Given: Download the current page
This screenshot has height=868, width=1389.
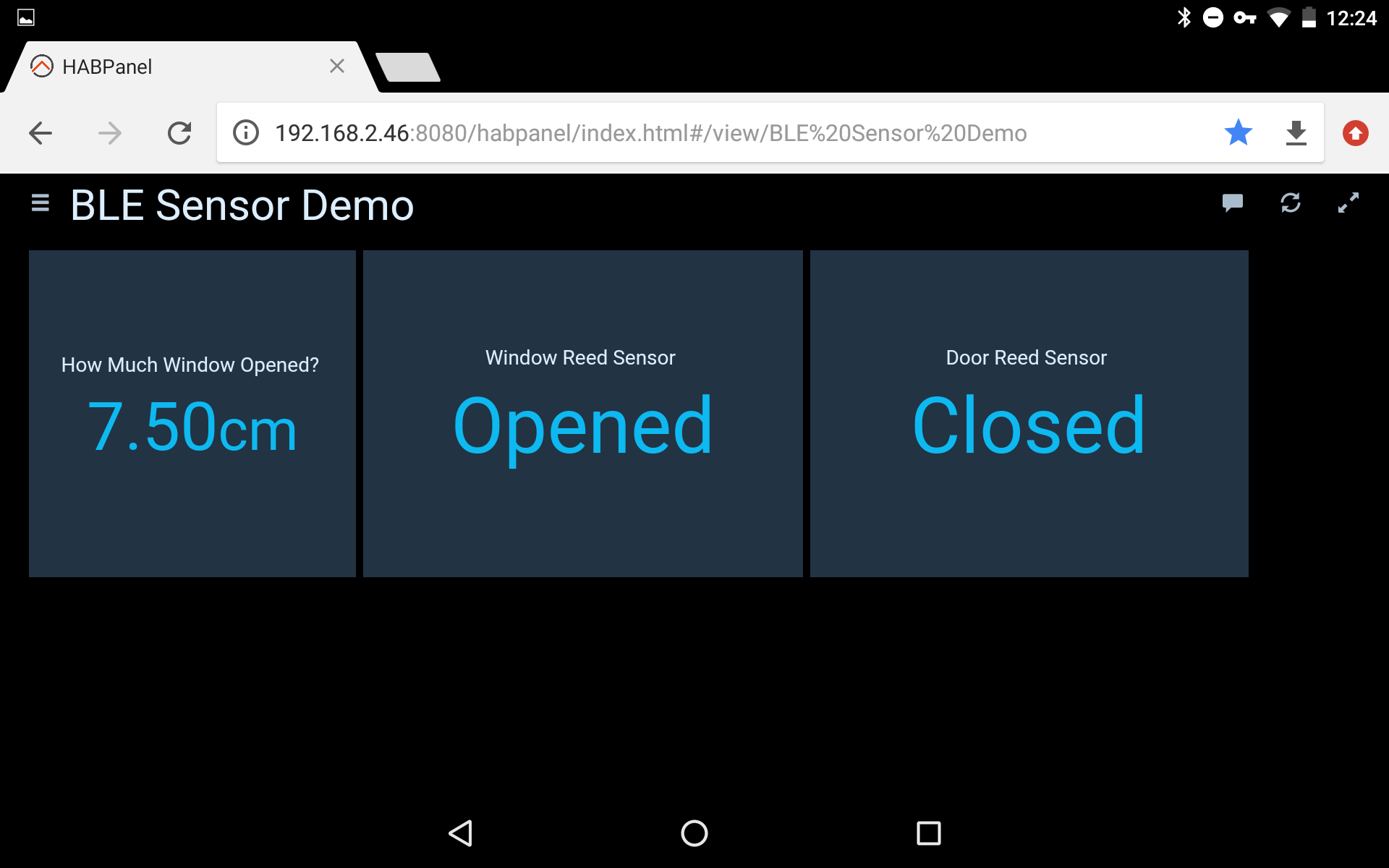Looking at the screenshot, I should tap(1296, 132).
